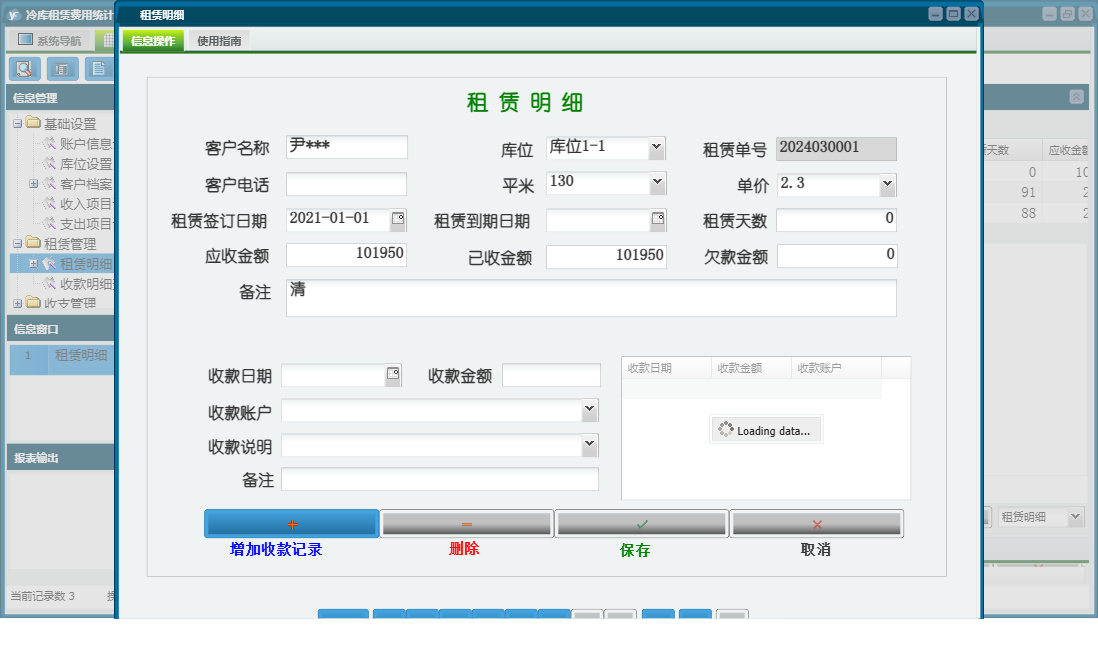This screenshot has width=1098, height=655.
Task: Click the 欠款金额 field
Action: (x=837, y=256)
